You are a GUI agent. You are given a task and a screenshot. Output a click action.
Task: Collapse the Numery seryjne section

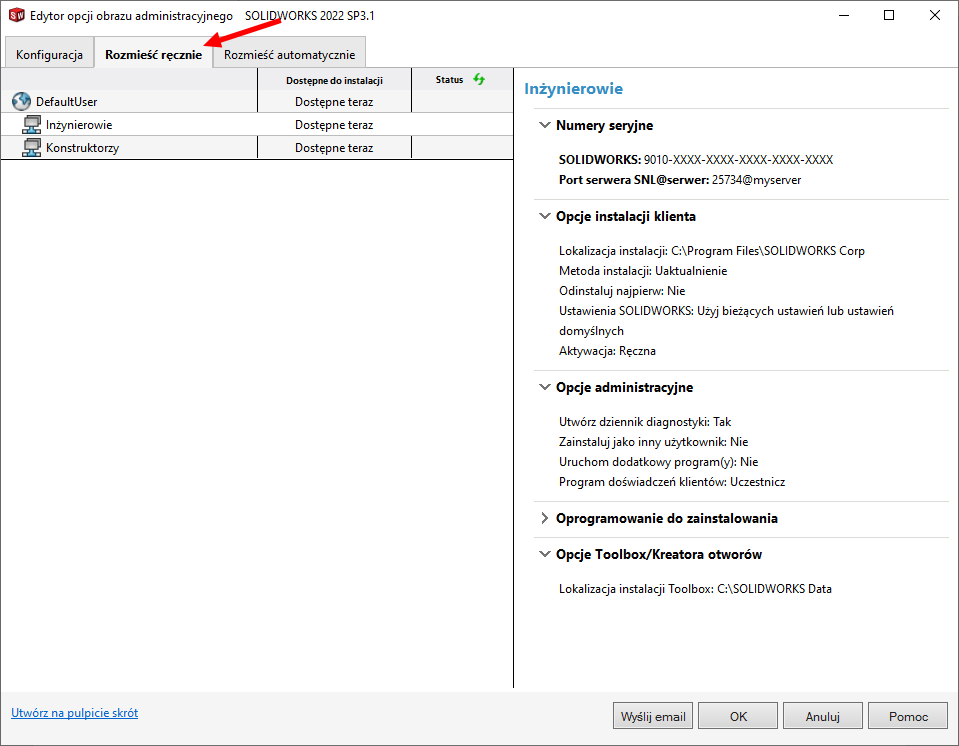click(545, 126)
